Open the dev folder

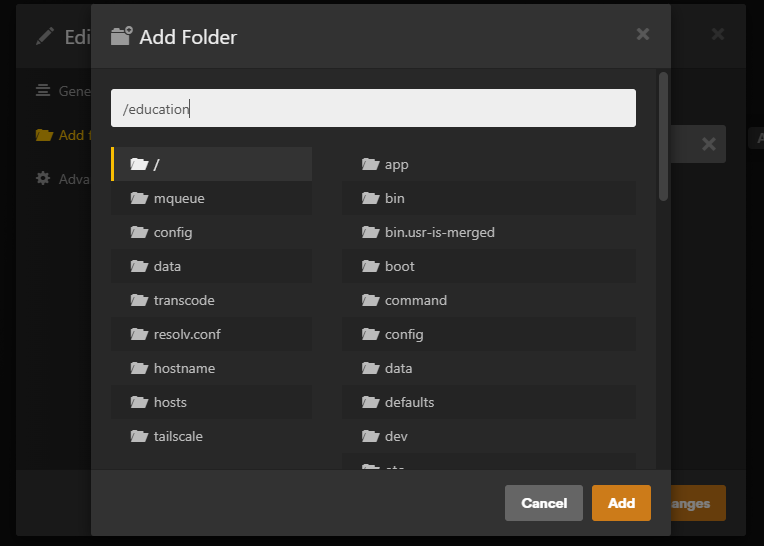point(489,436)
